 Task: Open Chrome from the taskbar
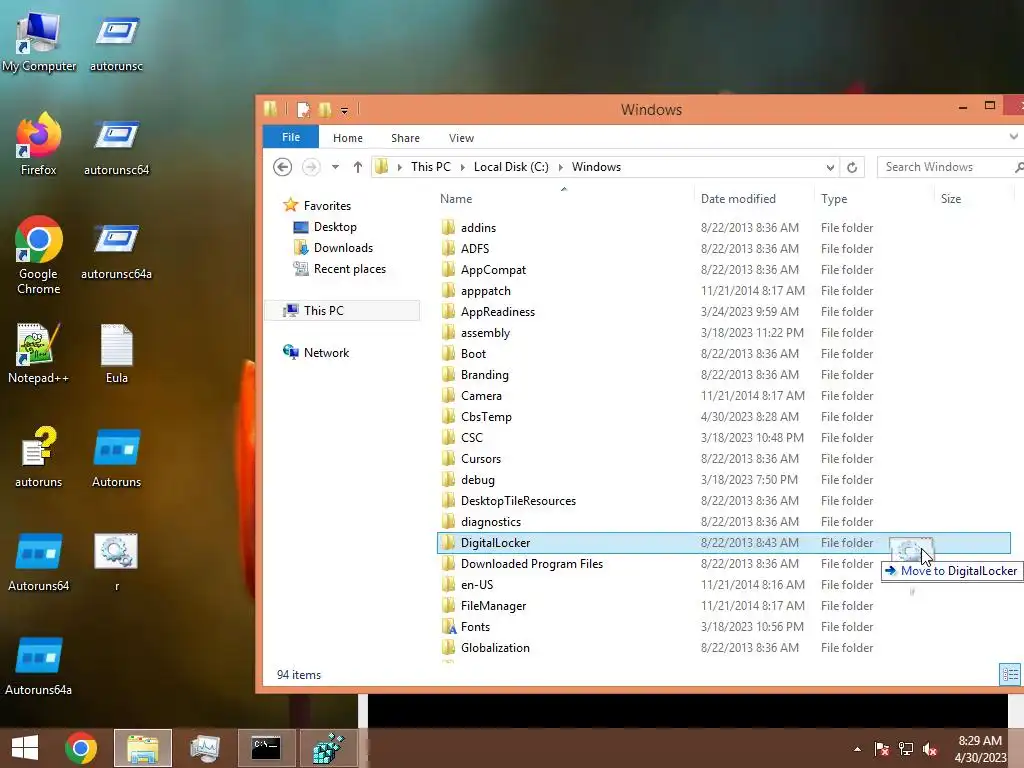tap(81, 748)
